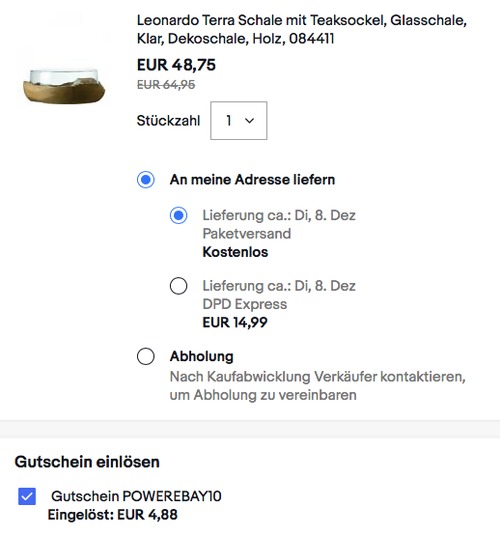500x536 pixels.
Task: Select the DPD Express delivery radio button
Action: pos(178,286)
